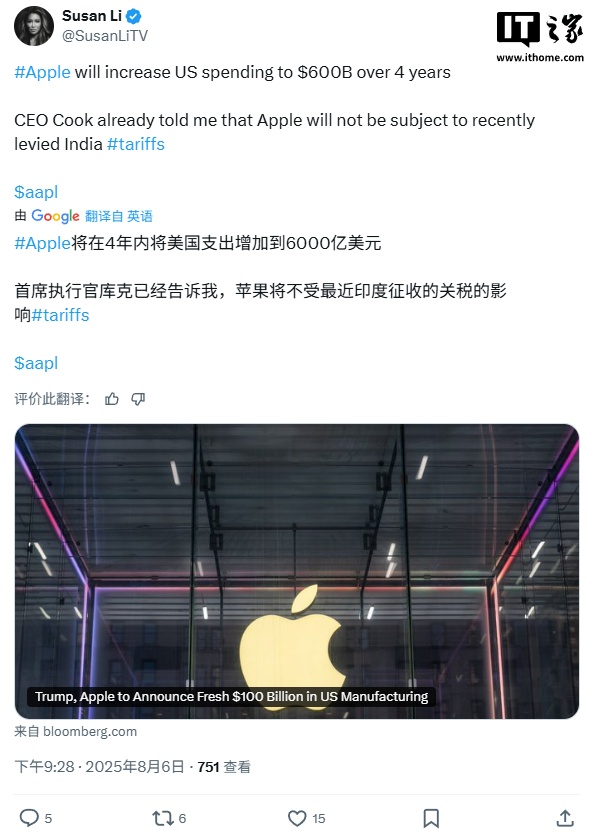Open the #Apple hashtag in English text
Screen dimensions: 594x832
(x=42, y=72)
